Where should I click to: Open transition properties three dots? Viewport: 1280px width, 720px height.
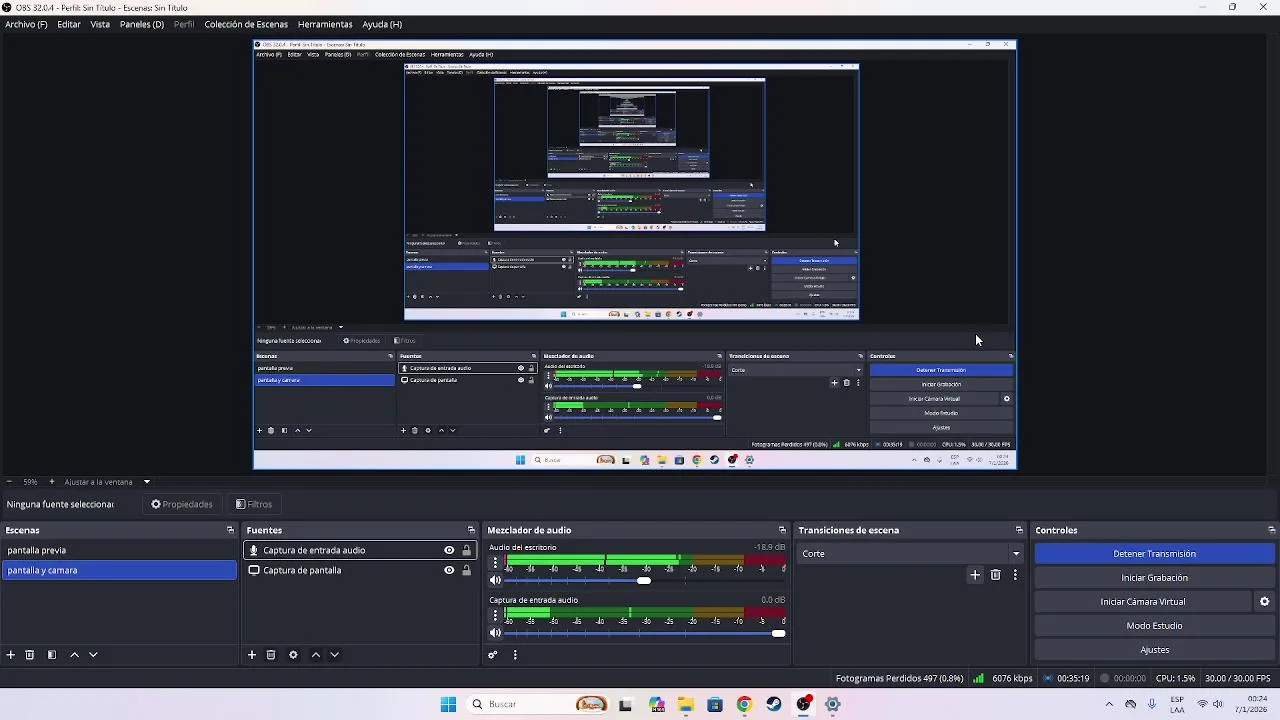[x=1015, y=575]
